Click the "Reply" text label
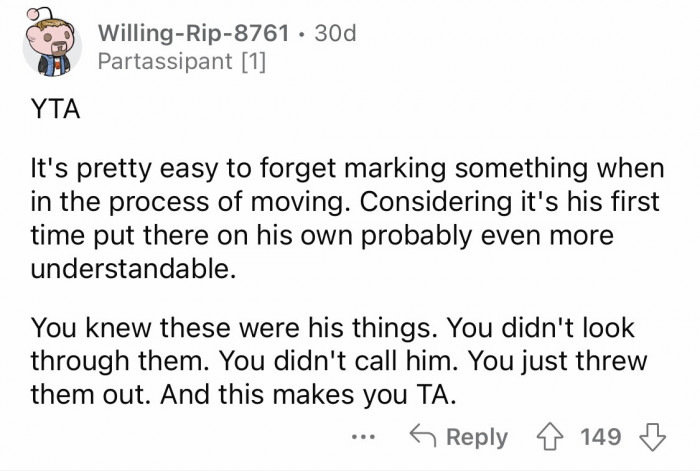700x471 pixels. (476, 438)
